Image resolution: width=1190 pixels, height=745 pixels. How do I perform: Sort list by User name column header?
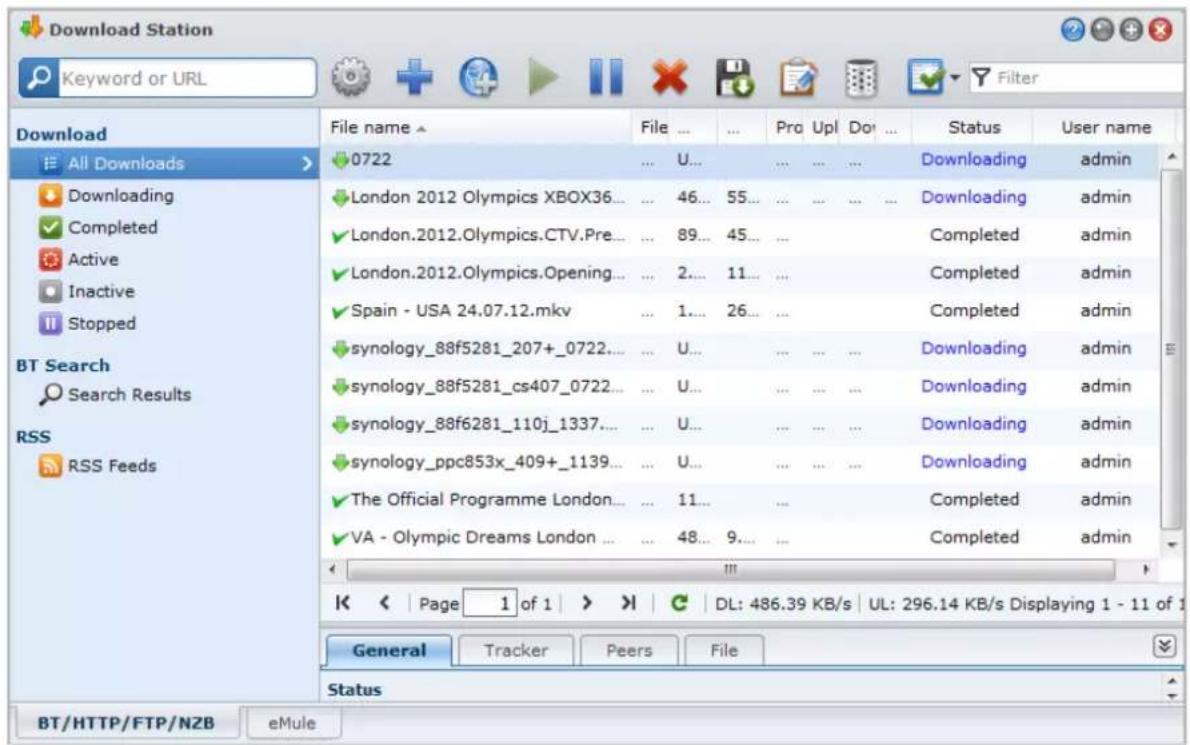pos(1105,127)
